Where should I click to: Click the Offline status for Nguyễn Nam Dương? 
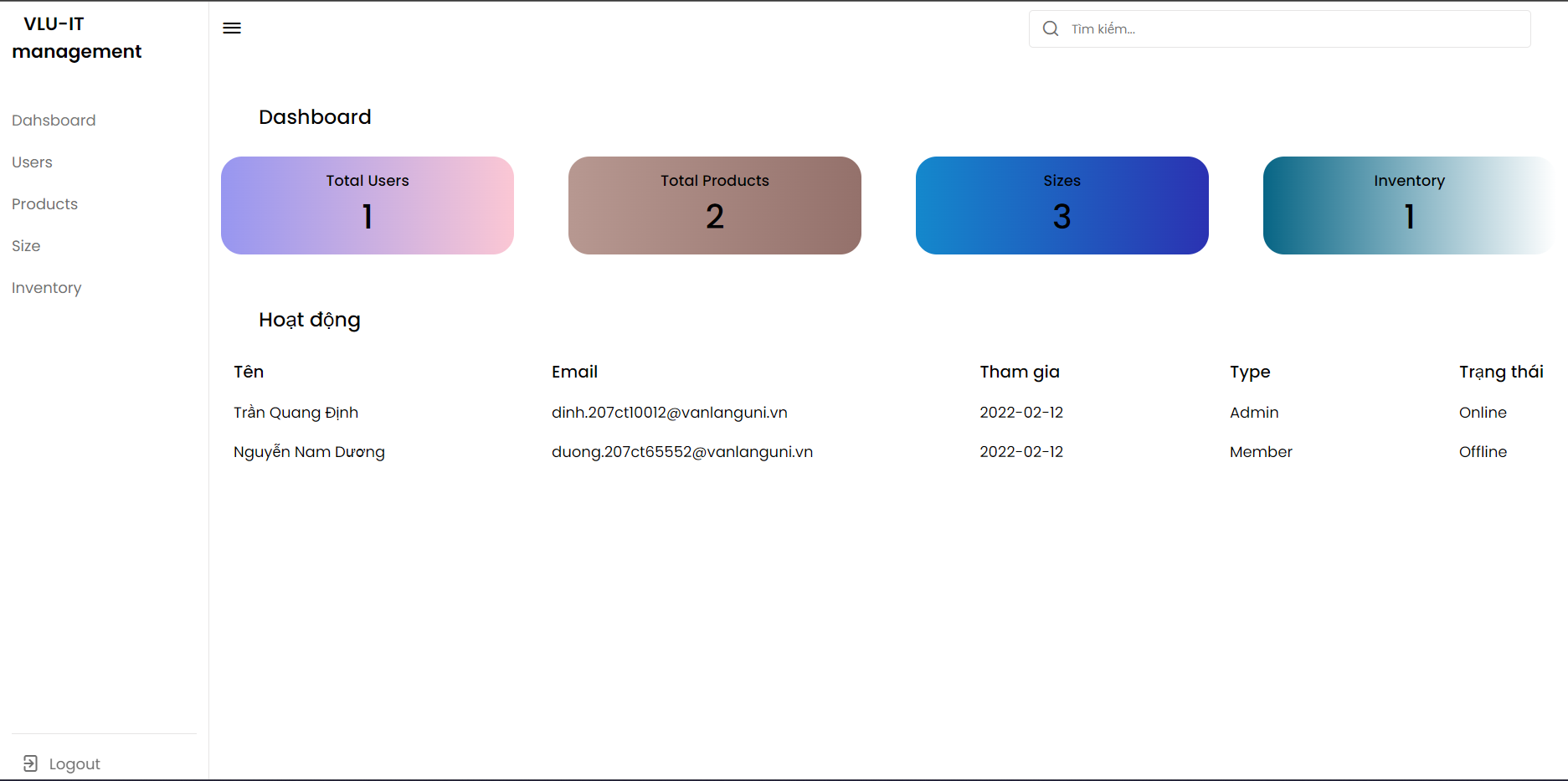[x=1483, y=451]
